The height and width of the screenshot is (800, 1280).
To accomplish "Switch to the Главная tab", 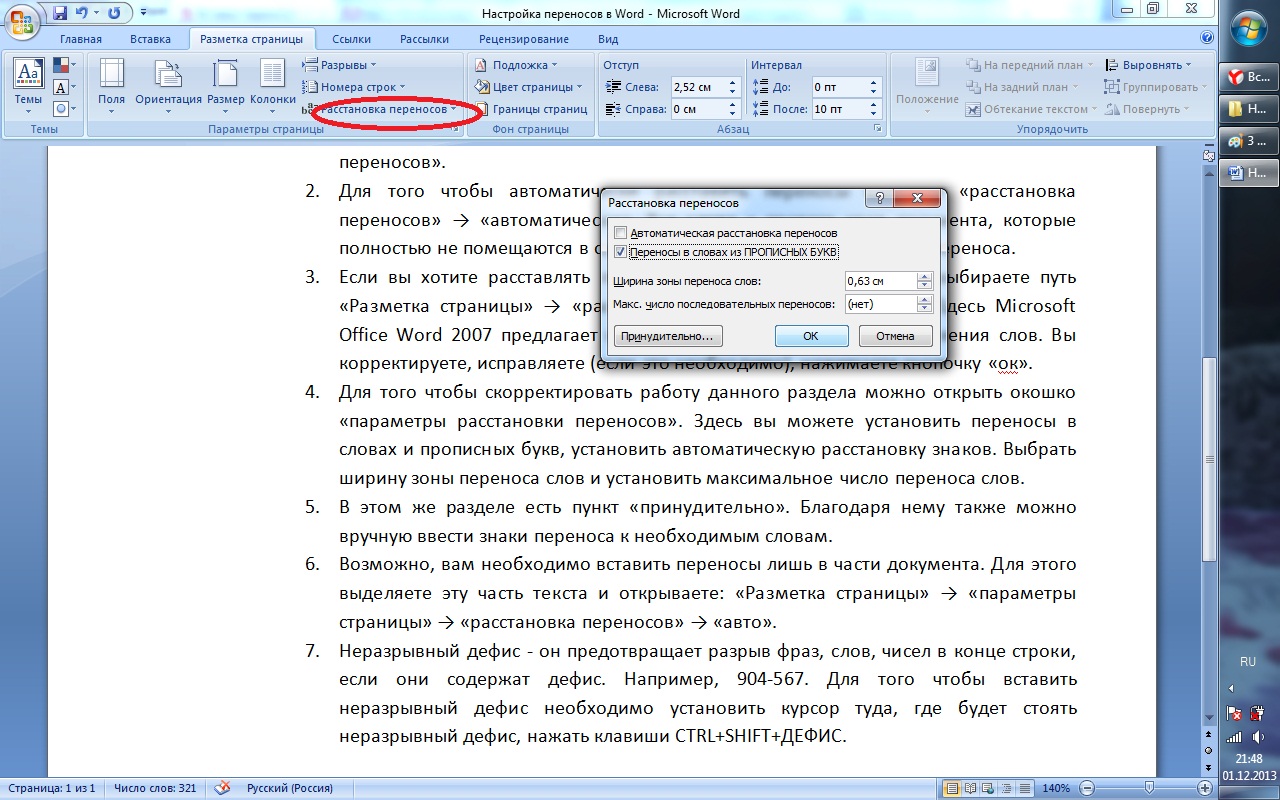I will pos(81,39).
